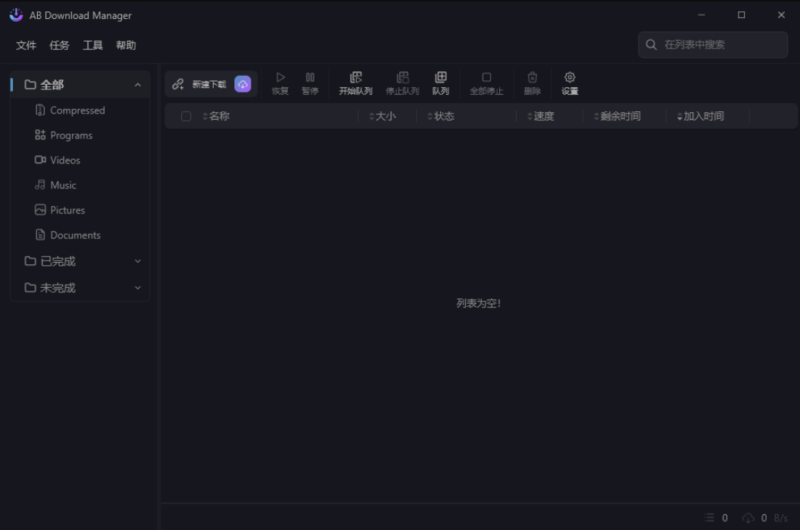
Task: Expand the 未完成 group chevron
Action: [138, 288]
